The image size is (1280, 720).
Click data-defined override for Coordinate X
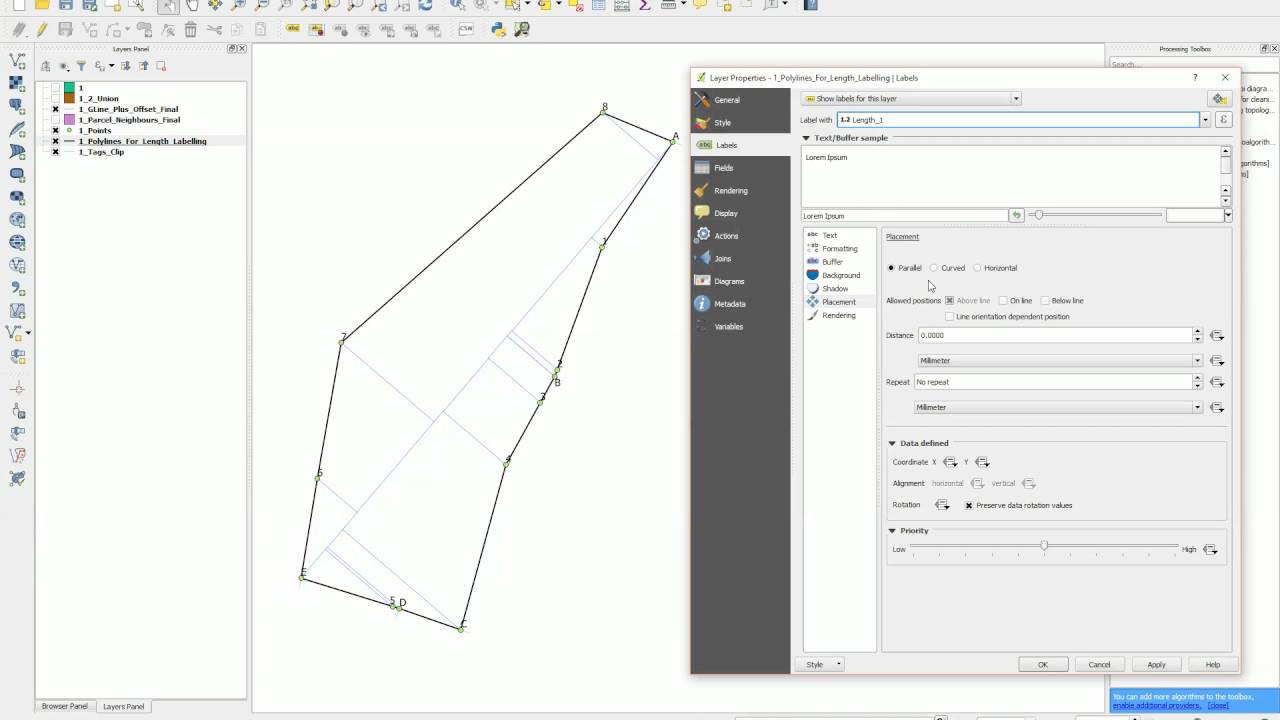pos(950,462)
